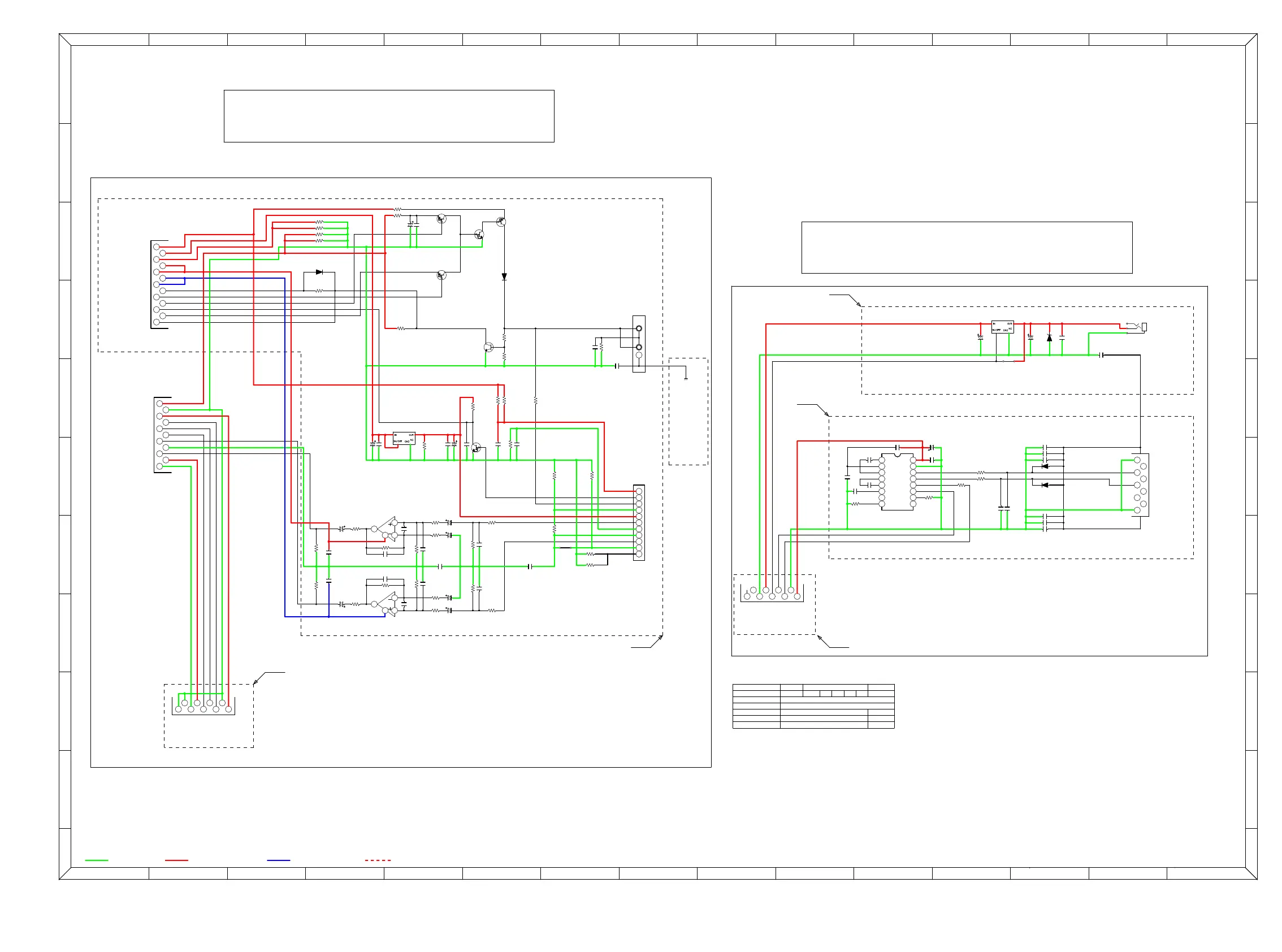Click the DC power jack symbol
The height and width of the screenshot is (952, 1282).
(x=1136, y=327)
